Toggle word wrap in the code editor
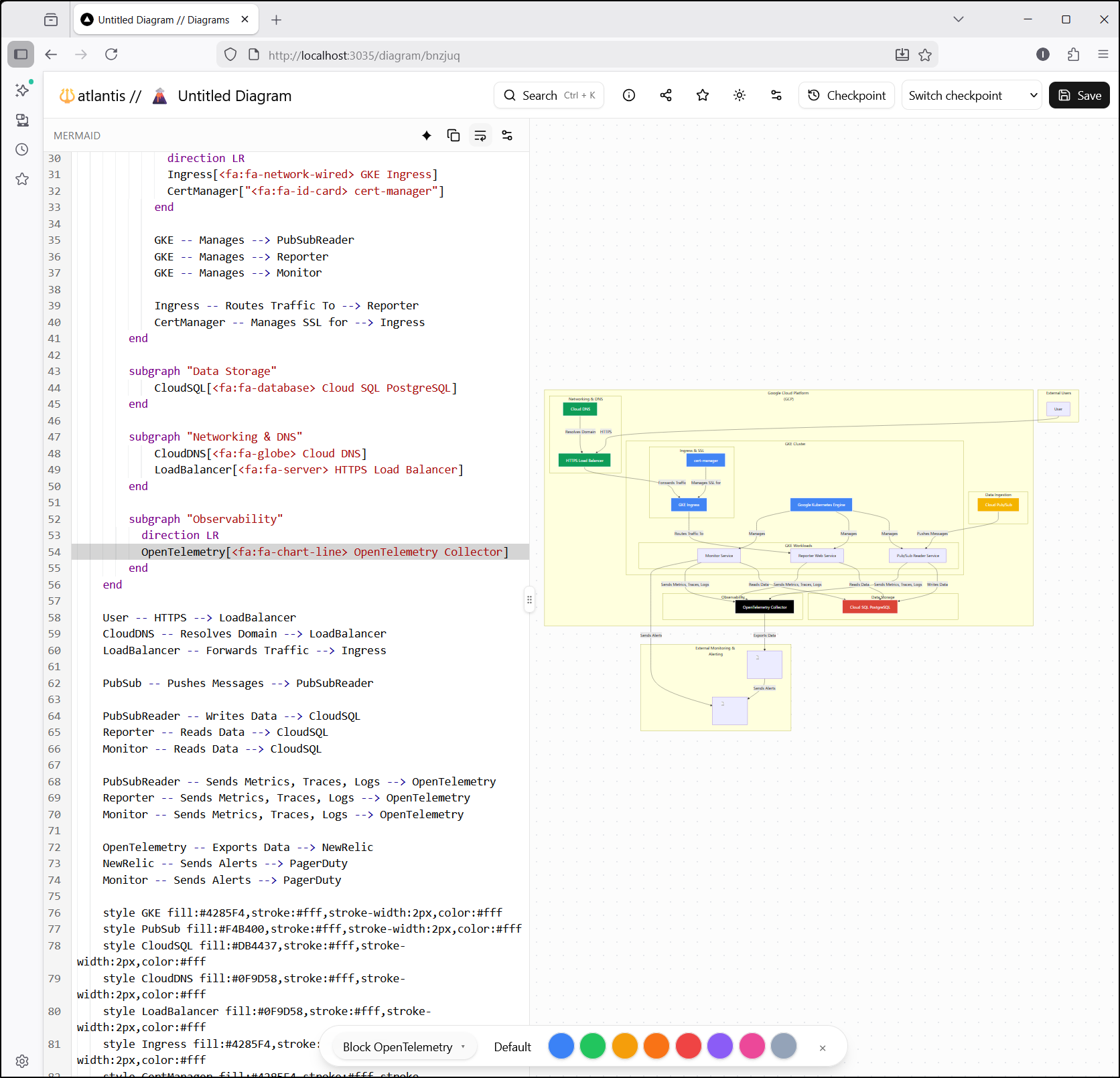Viewport: 1120px width, 1078px height. pyautogui.click(x=480, y=136)
